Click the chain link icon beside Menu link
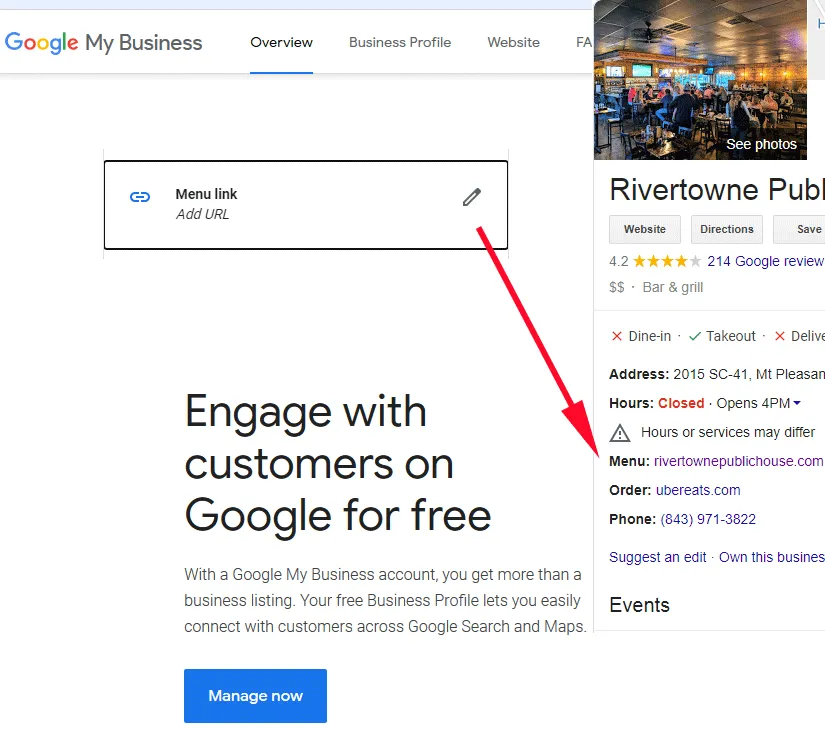The height and width of the screenshot is (740, 825). tap(139, 197)
